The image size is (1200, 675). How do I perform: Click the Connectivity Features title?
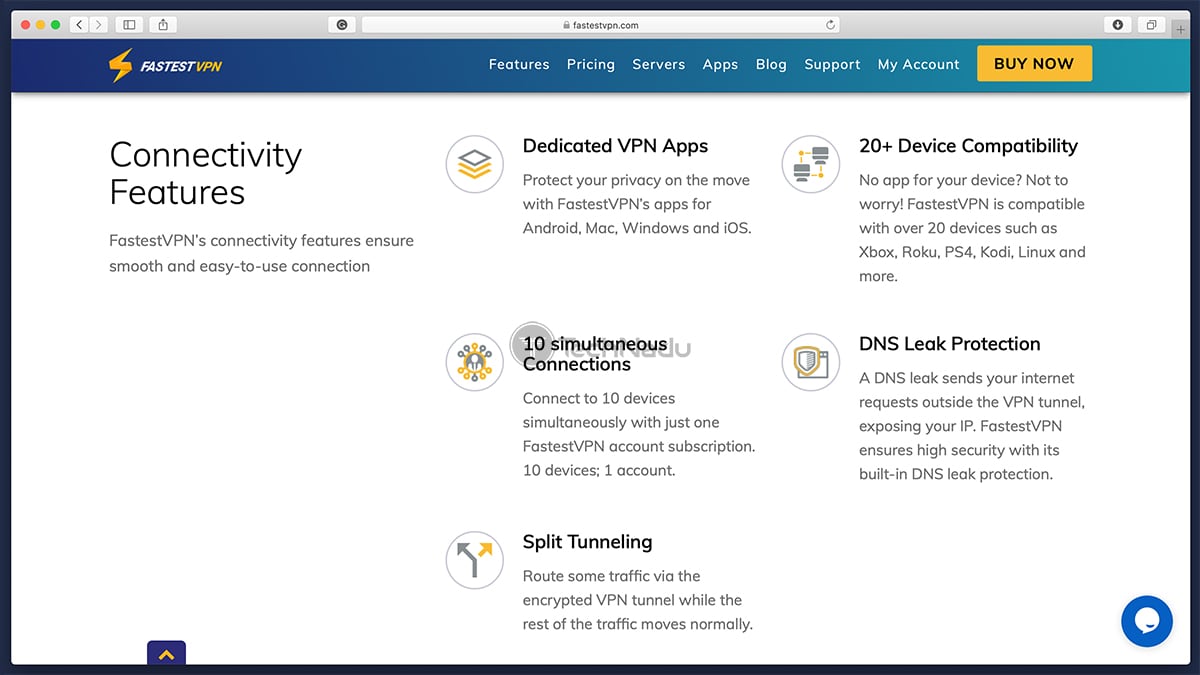coord(205,173)
